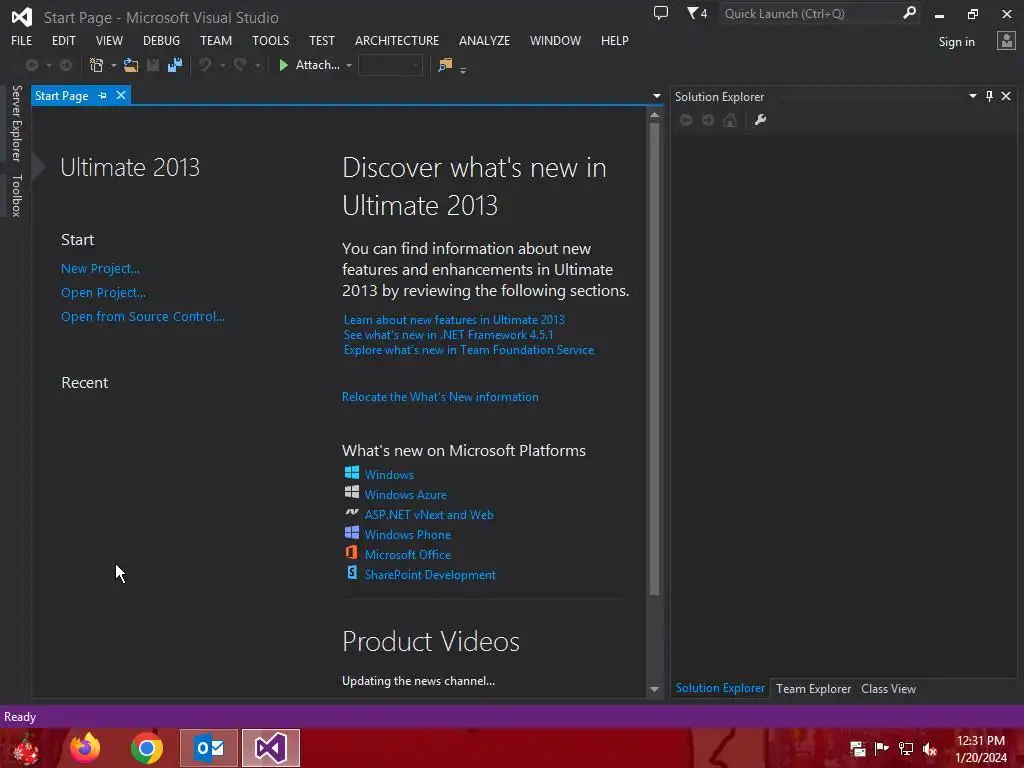Expand the Redo history dropdown
Viewport: 1024px width, 768px height.
pos(257,65)
